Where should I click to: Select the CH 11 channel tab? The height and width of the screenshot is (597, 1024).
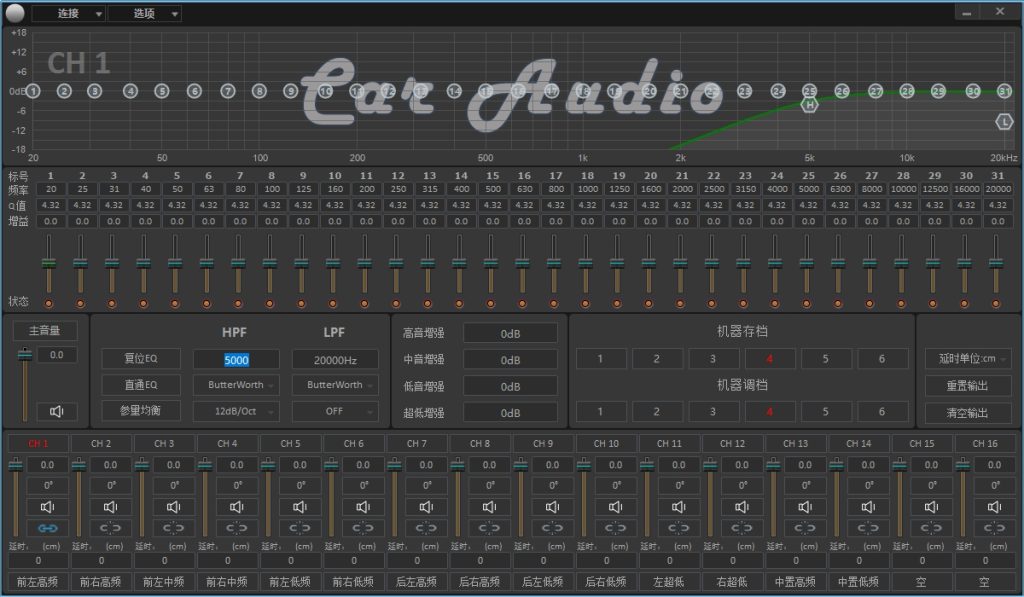(669, 444)
